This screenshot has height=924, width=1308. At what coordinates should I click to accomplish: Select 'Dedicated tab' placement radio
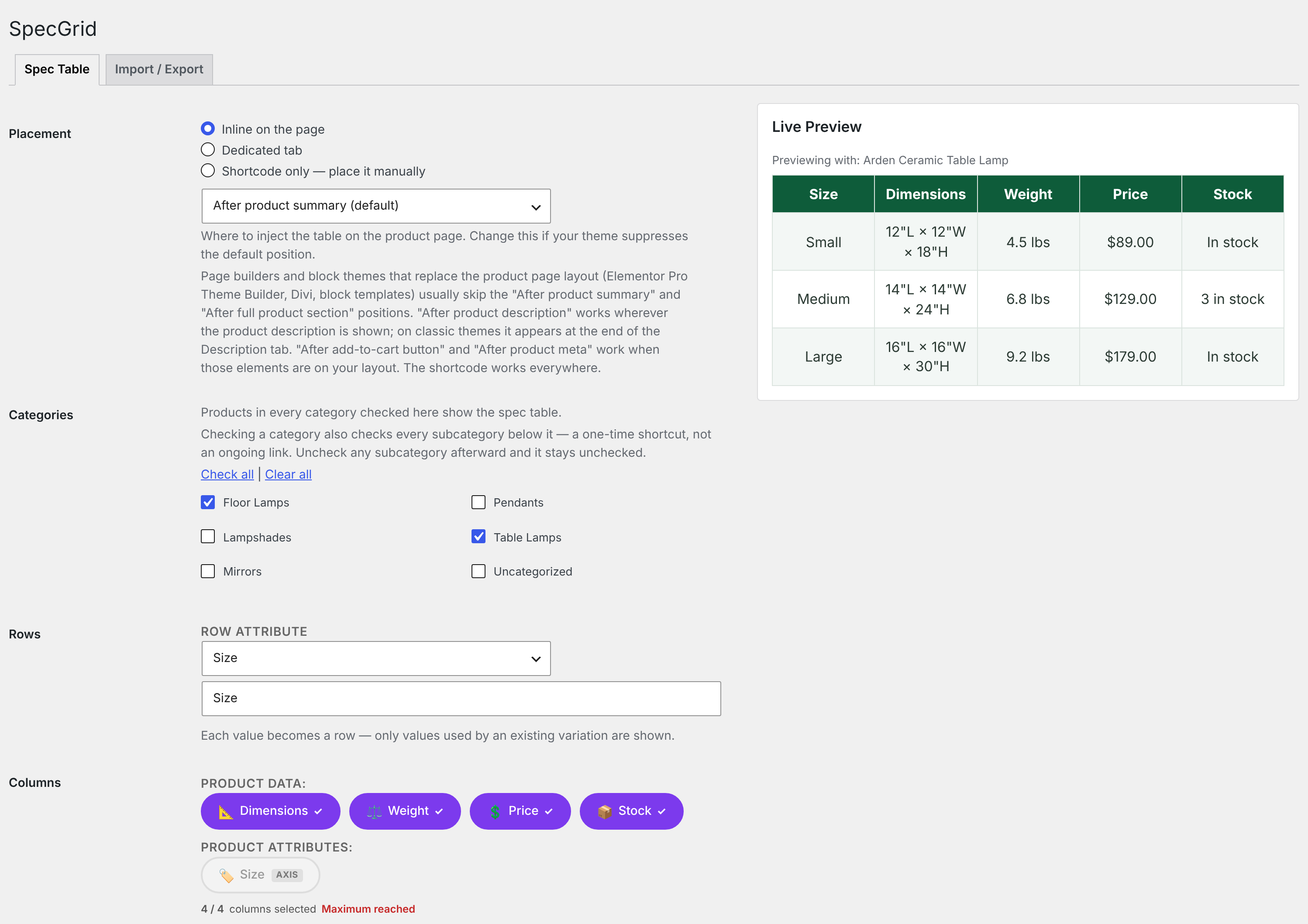point(208,150)
